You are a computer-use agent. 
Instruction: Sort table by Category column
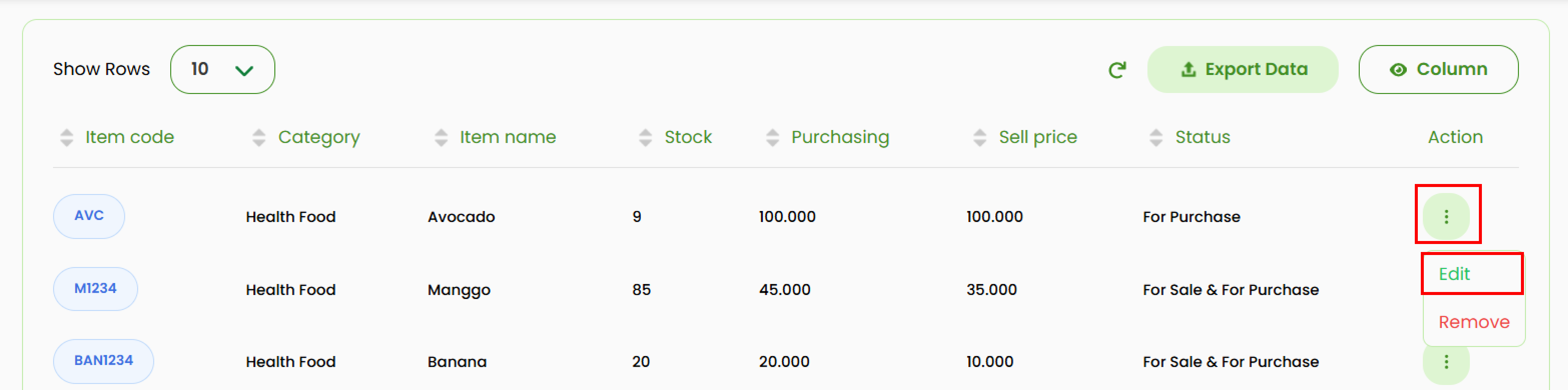[x=259, y=137]
